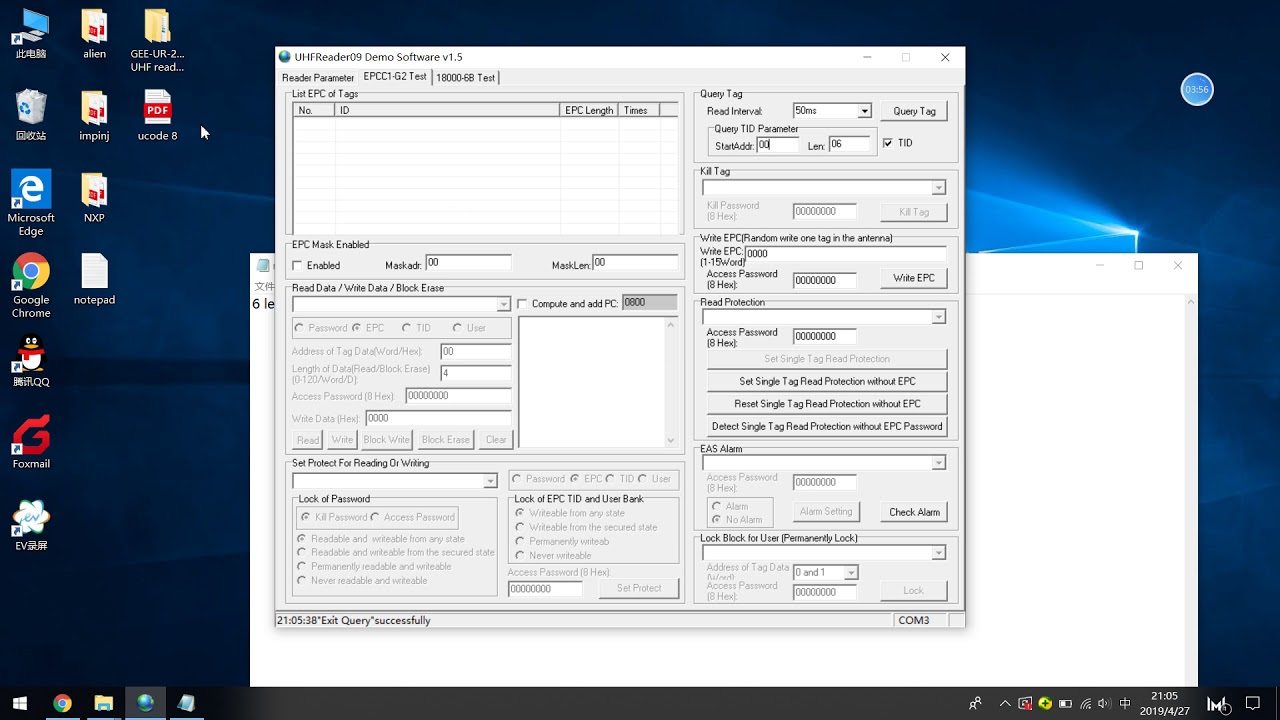The height and width of the screenshot is (720, 1280).
Task: Open the Recycle Bin desktop icon
Action: tap(31, 116)
